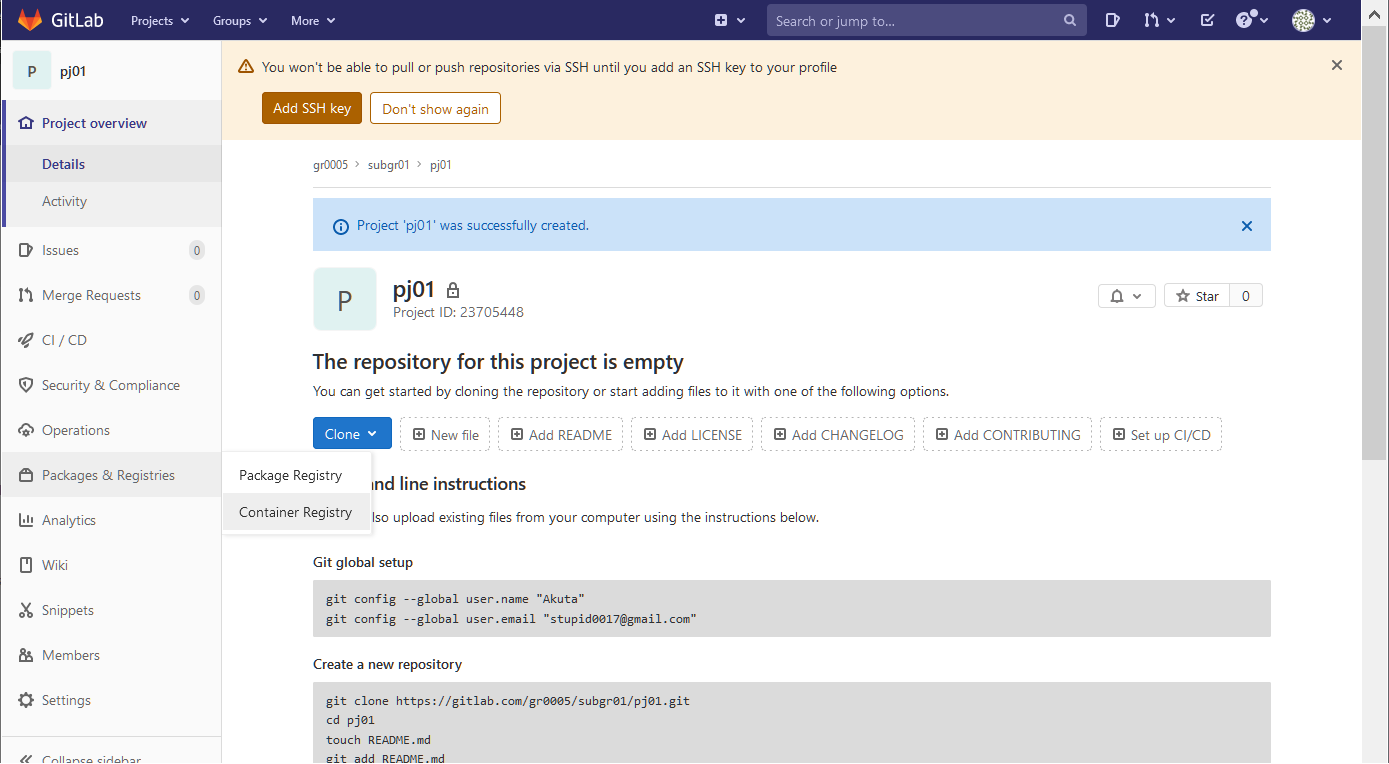The width and height of the screenshot is (1389, 764).
Task: Click the Security & Compliance shield icon
Action: 26,385
